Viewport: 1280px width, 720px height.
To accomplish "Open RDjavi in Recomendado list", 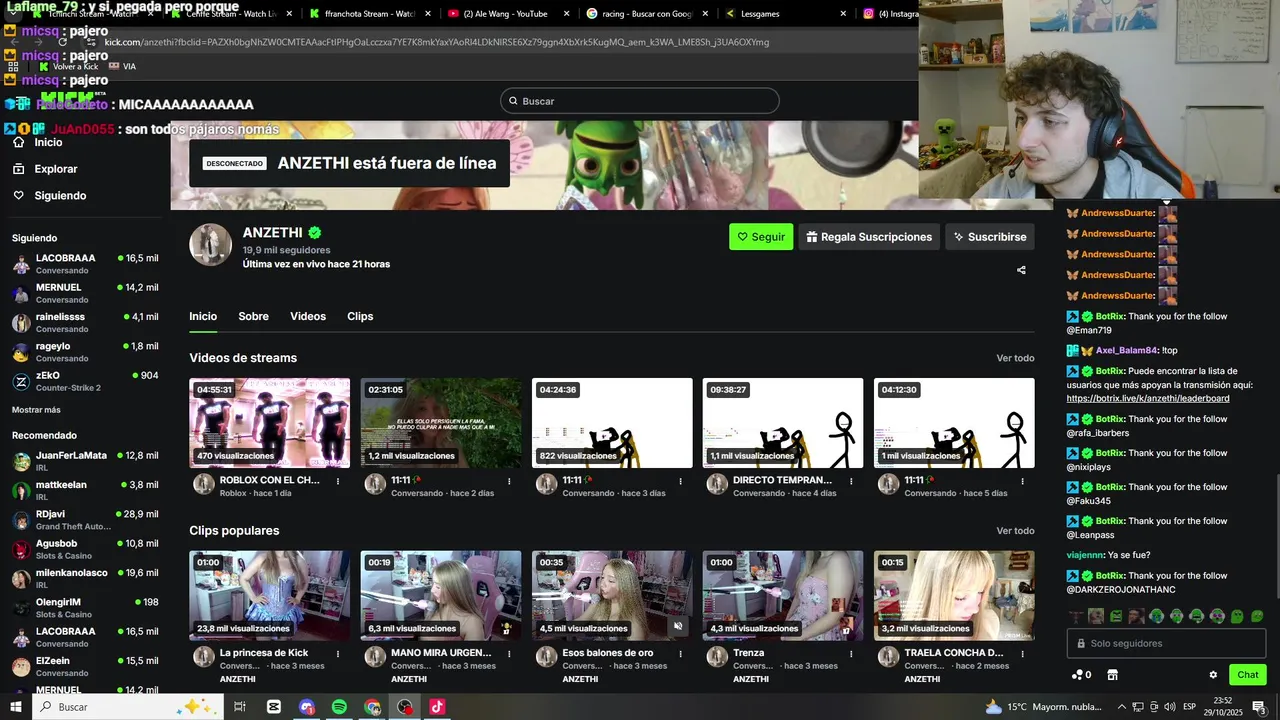I will click(85, 520).
